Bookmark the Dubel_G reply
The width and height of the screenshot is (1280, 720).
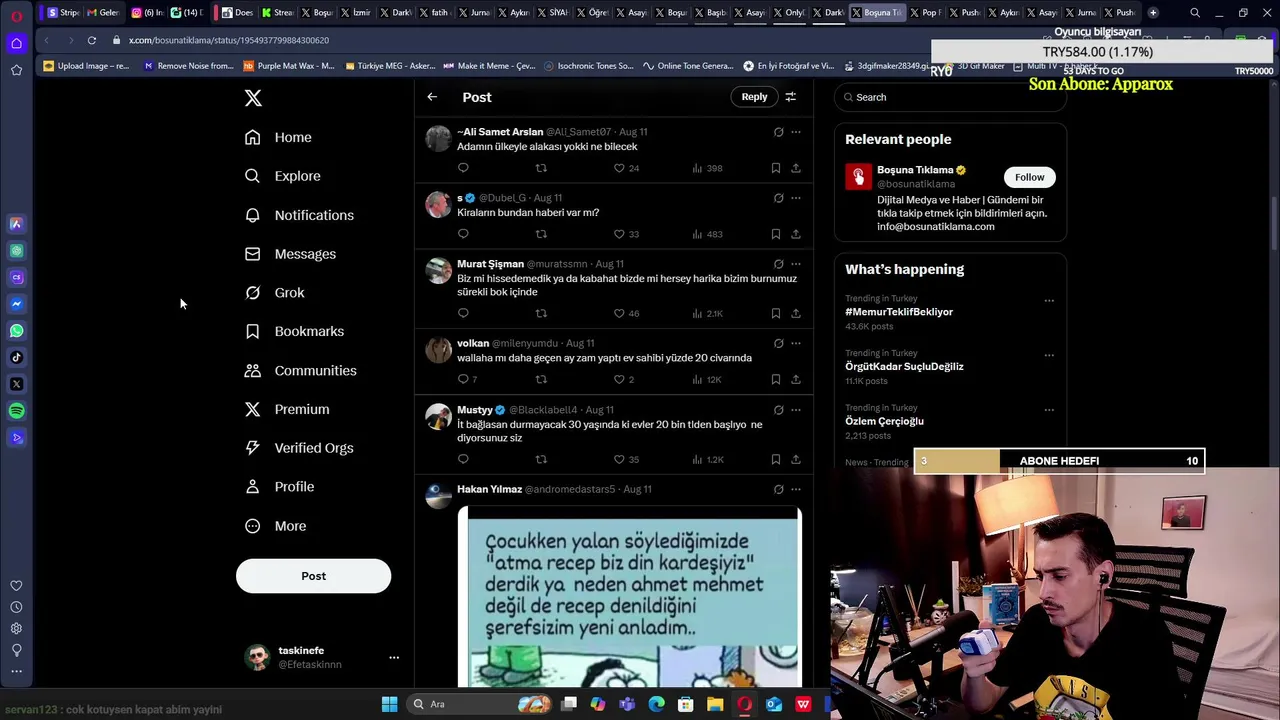tap(776, 234)
